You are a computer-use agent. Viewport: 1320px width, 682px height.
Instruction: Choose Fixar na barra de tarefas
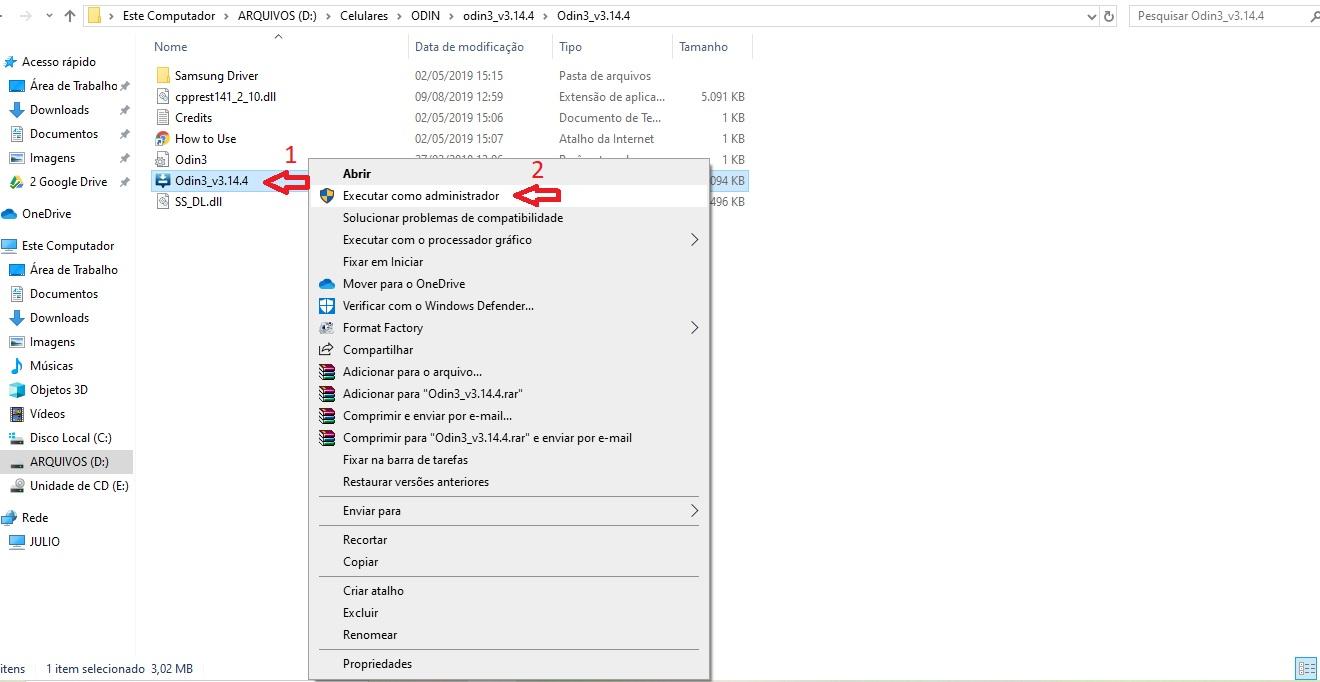pos(509,460)
